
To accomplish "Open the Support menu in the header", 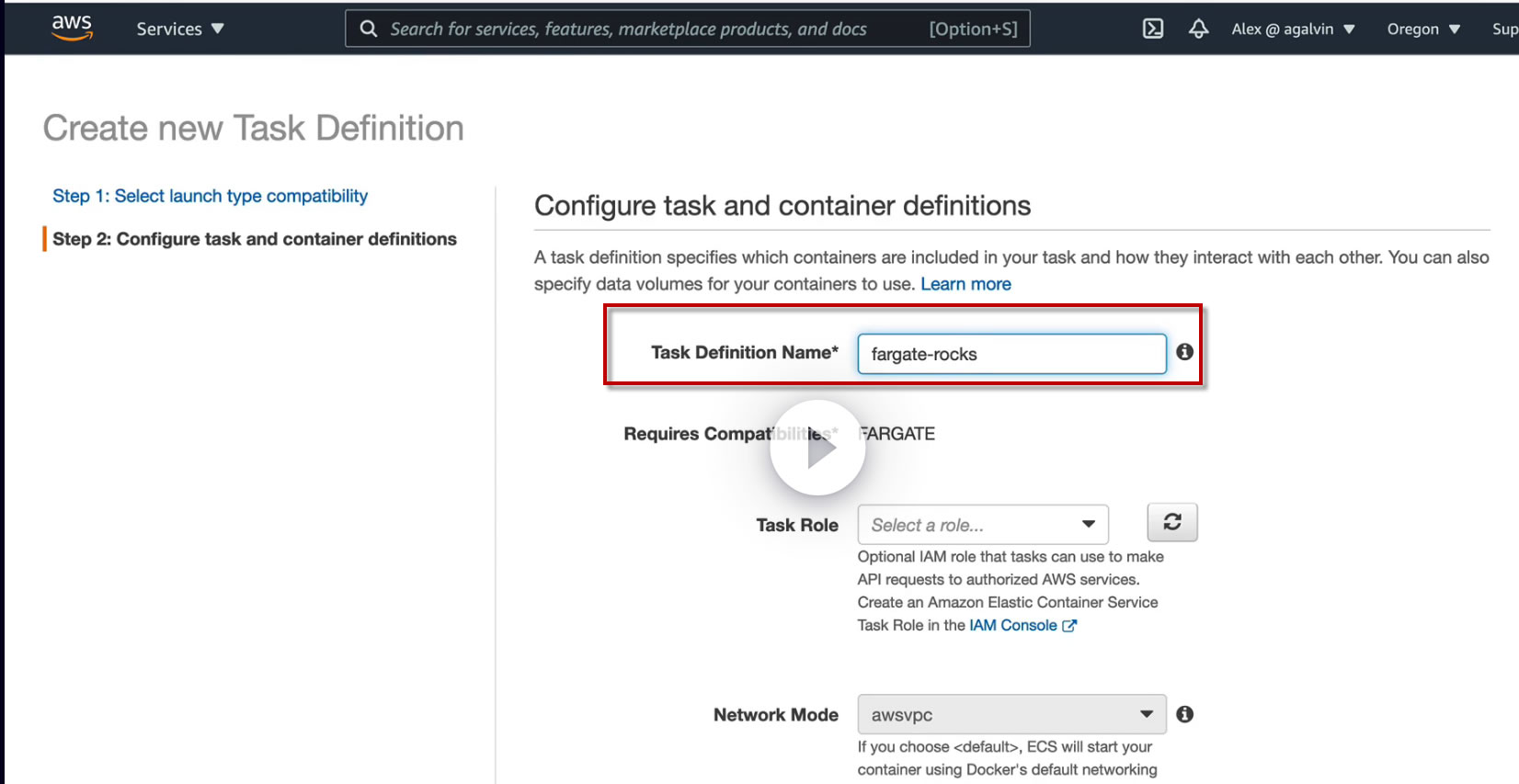I will point(1504,28).
